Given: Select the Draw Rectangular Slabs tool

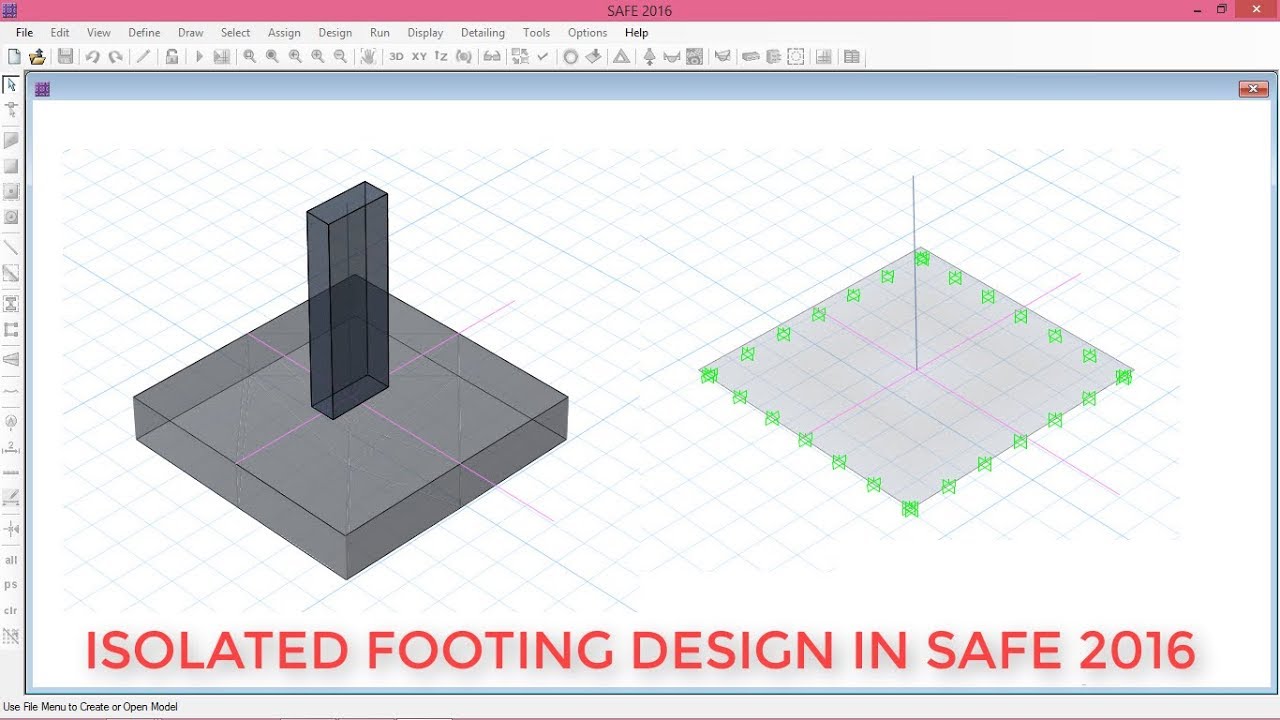Looking at the screenshot, I should [x=11, y=166].
